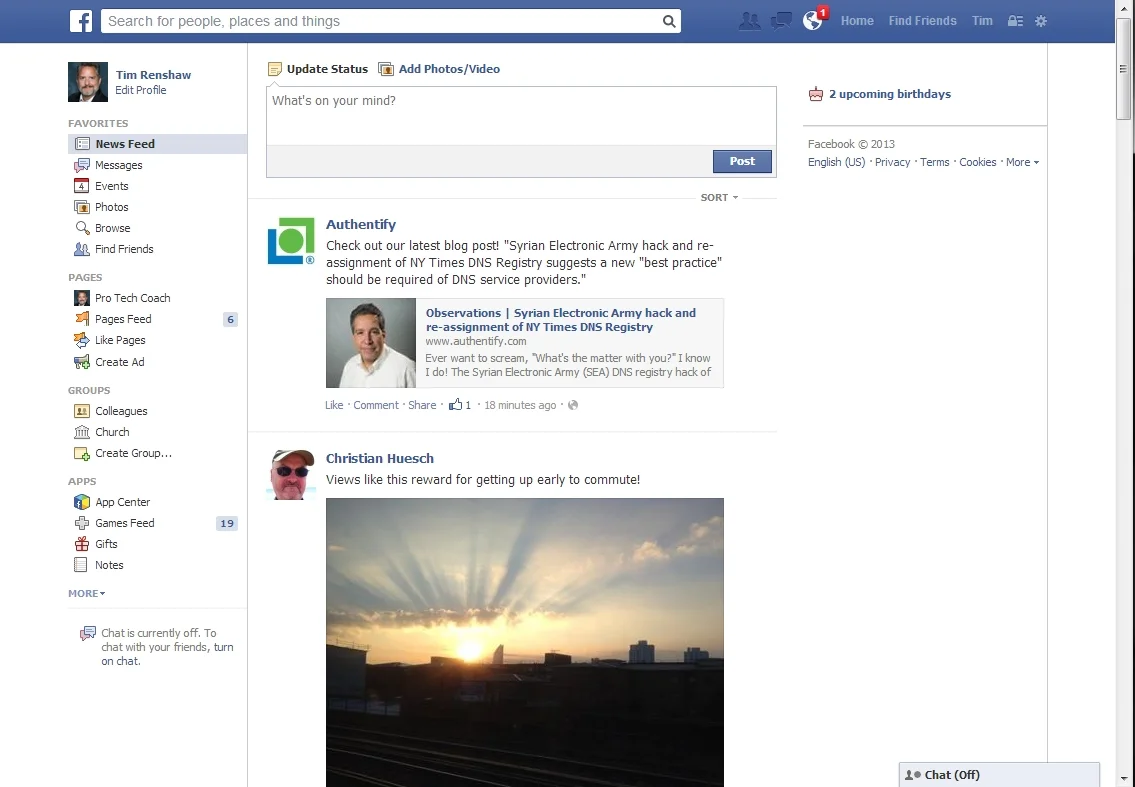Open Tim profile in top bar

[x=982, y=21]
